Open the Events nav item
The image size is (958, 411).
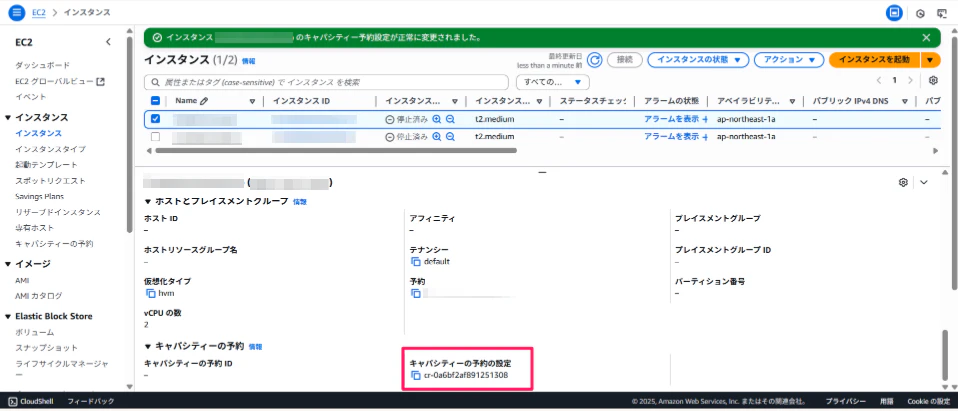click(31, 96)
